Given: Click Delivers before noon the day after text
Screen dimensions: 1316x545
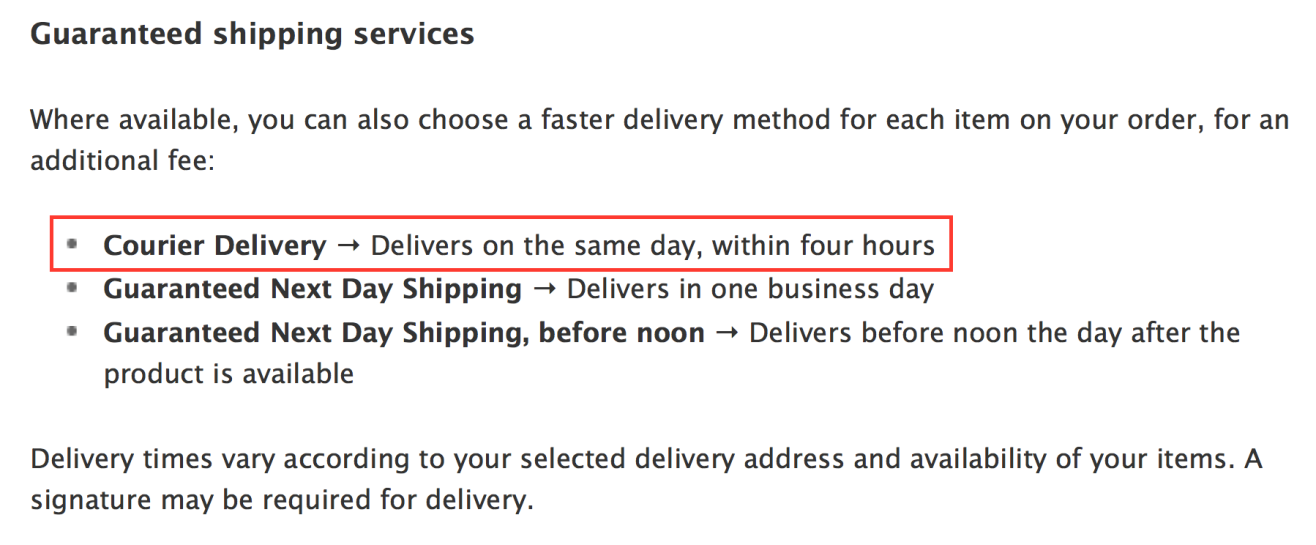Looking at the screenshot, I should tap(994, 333).
